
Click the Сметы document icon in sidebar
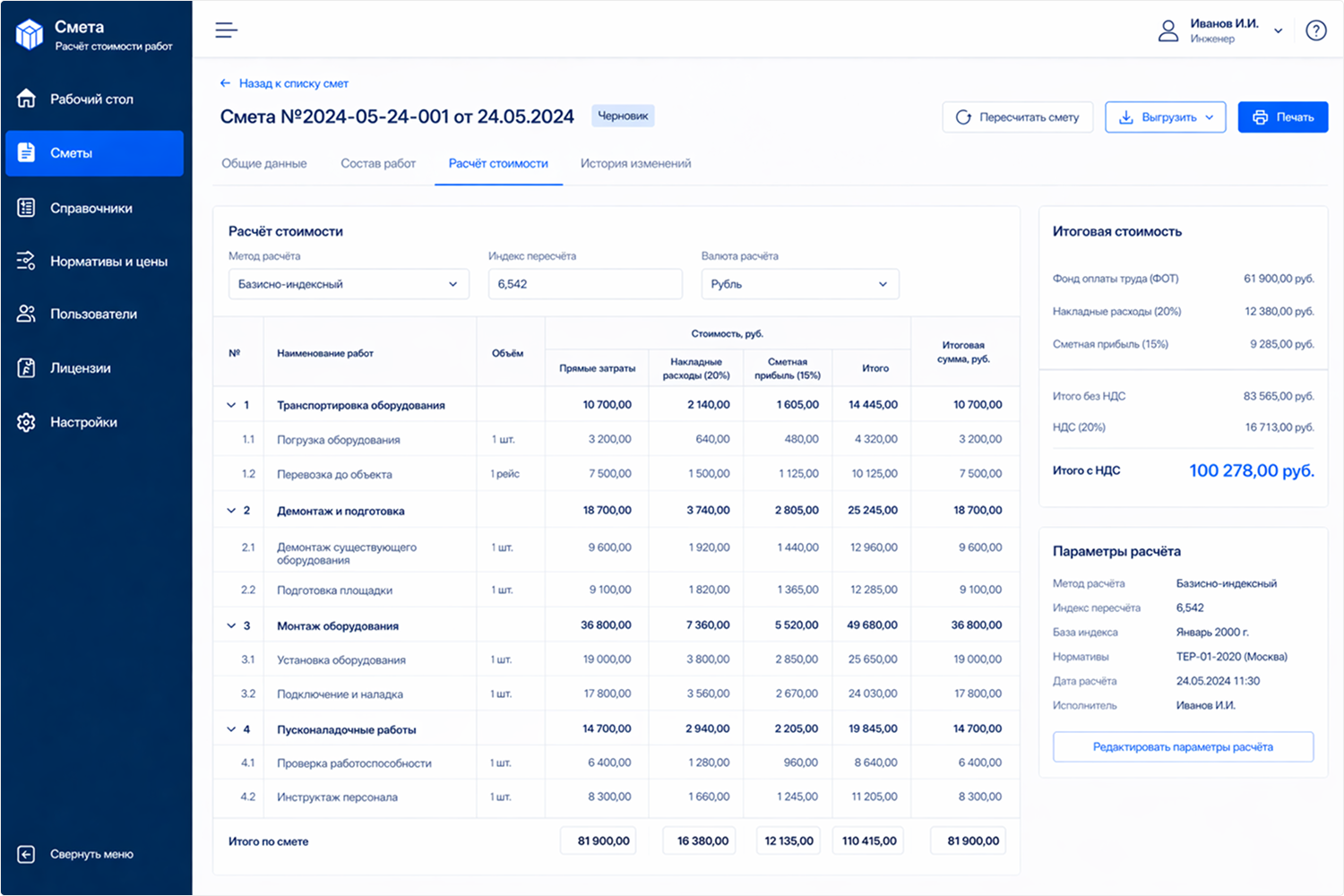click(27, 153)
